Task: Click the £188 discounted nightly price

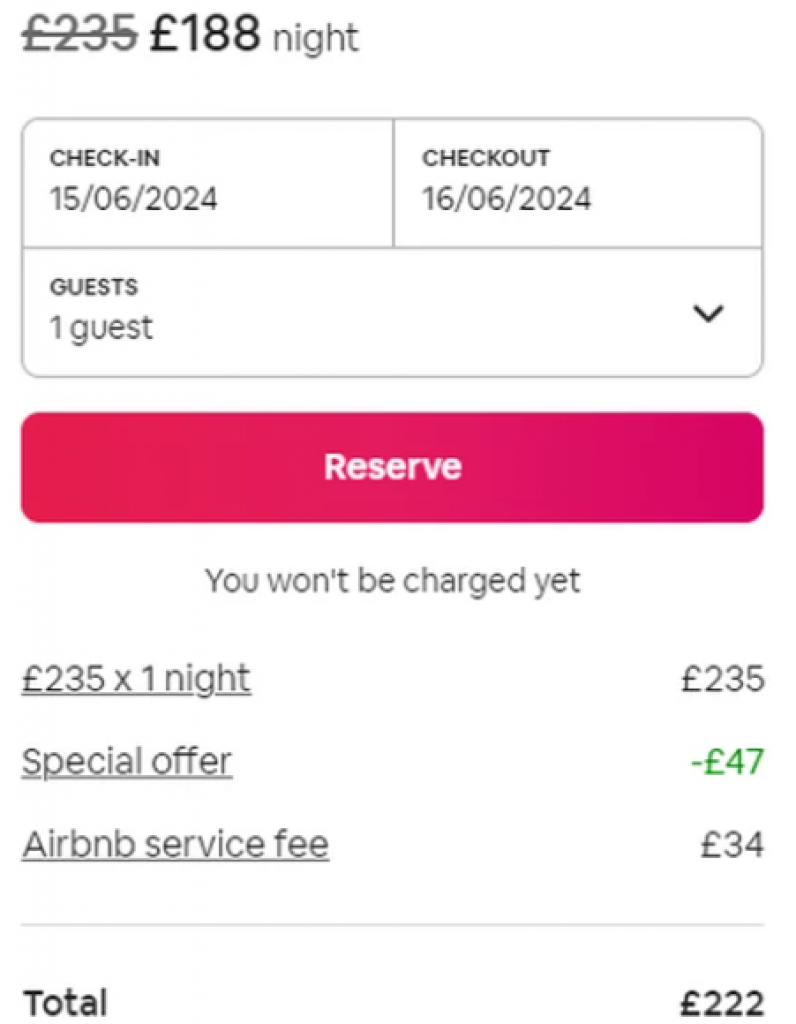Action: click(205, 34)
